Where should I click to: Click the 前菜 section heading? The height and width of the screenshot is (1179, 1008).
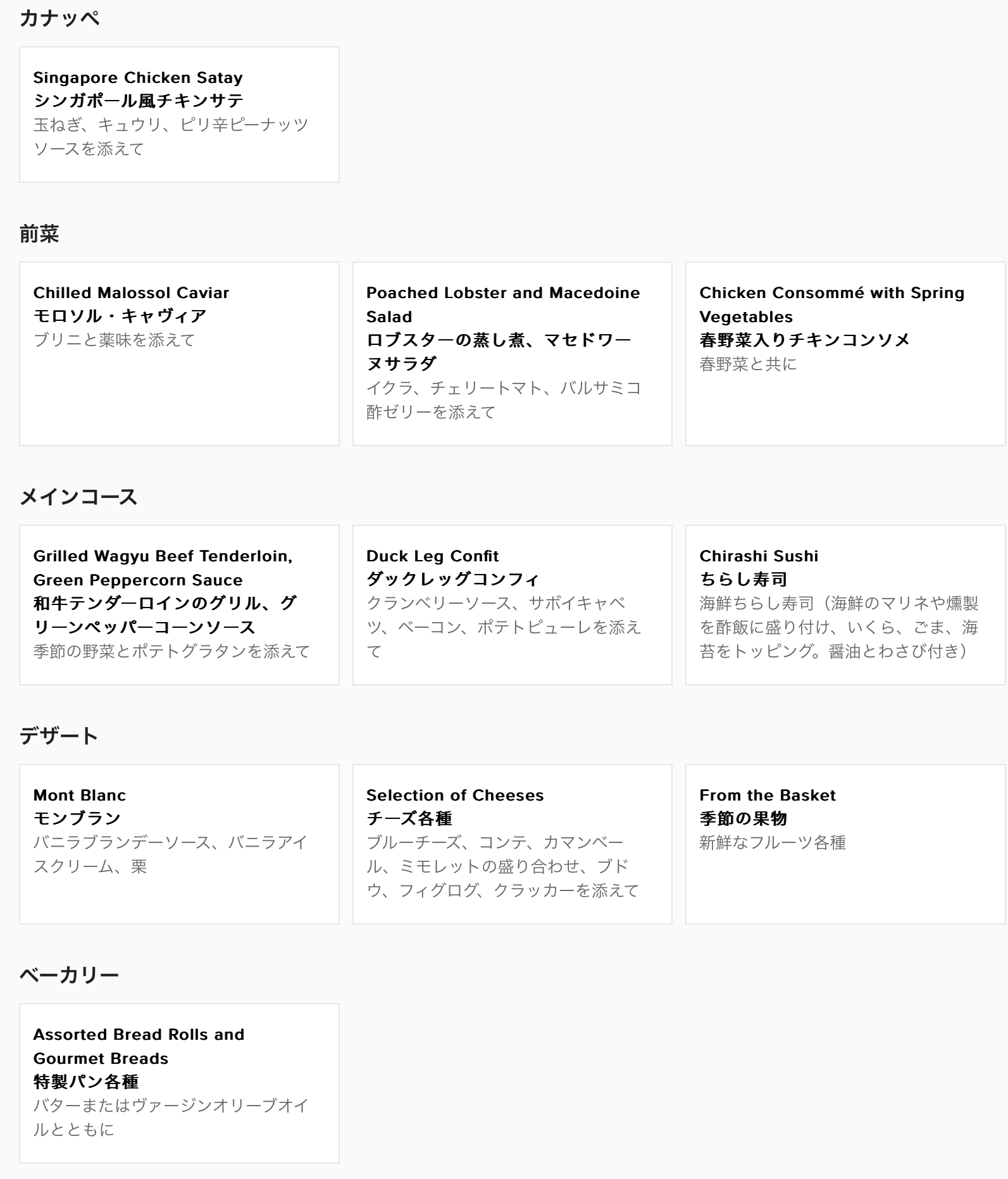39,234
